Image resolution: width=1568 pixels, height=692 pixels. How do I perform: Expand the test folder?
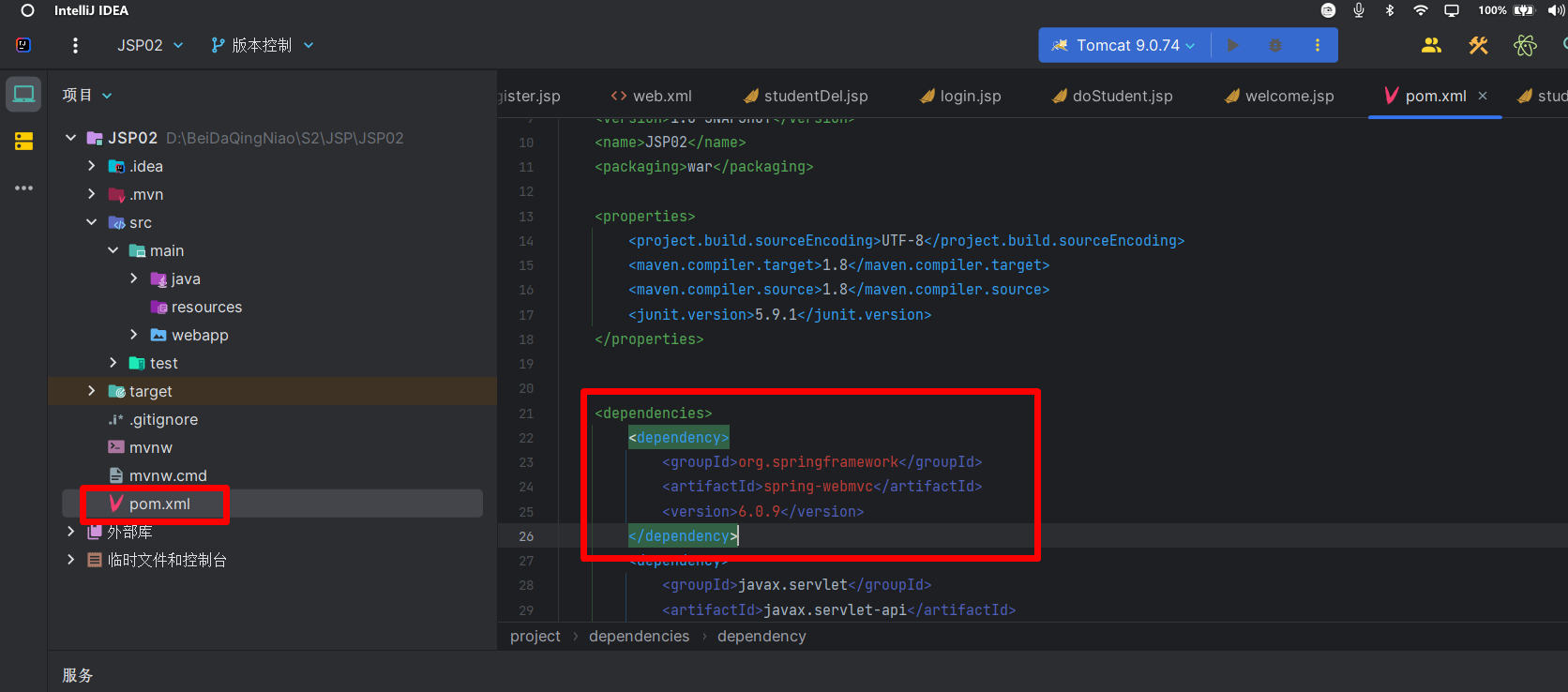tap(113, 363)
